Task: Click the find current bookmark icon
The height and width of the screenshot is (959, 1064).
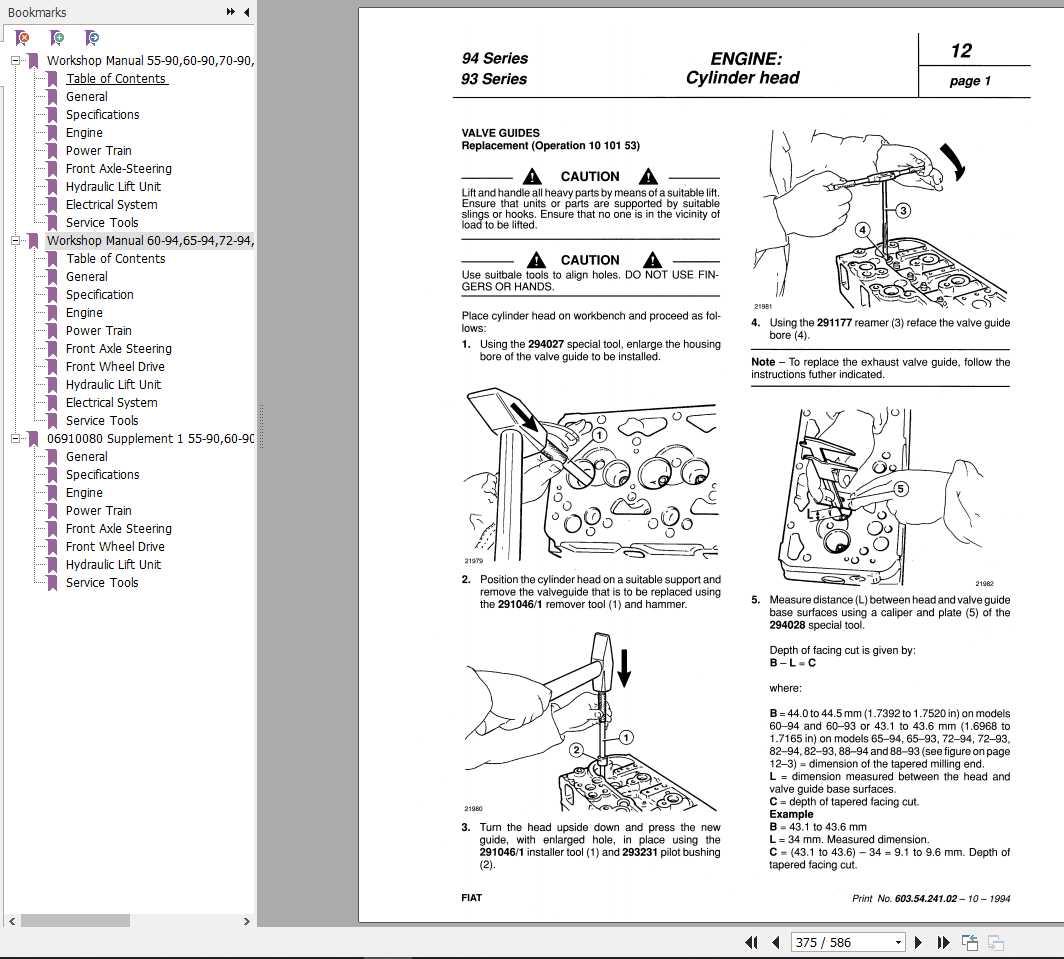Action: coord(92,38)
